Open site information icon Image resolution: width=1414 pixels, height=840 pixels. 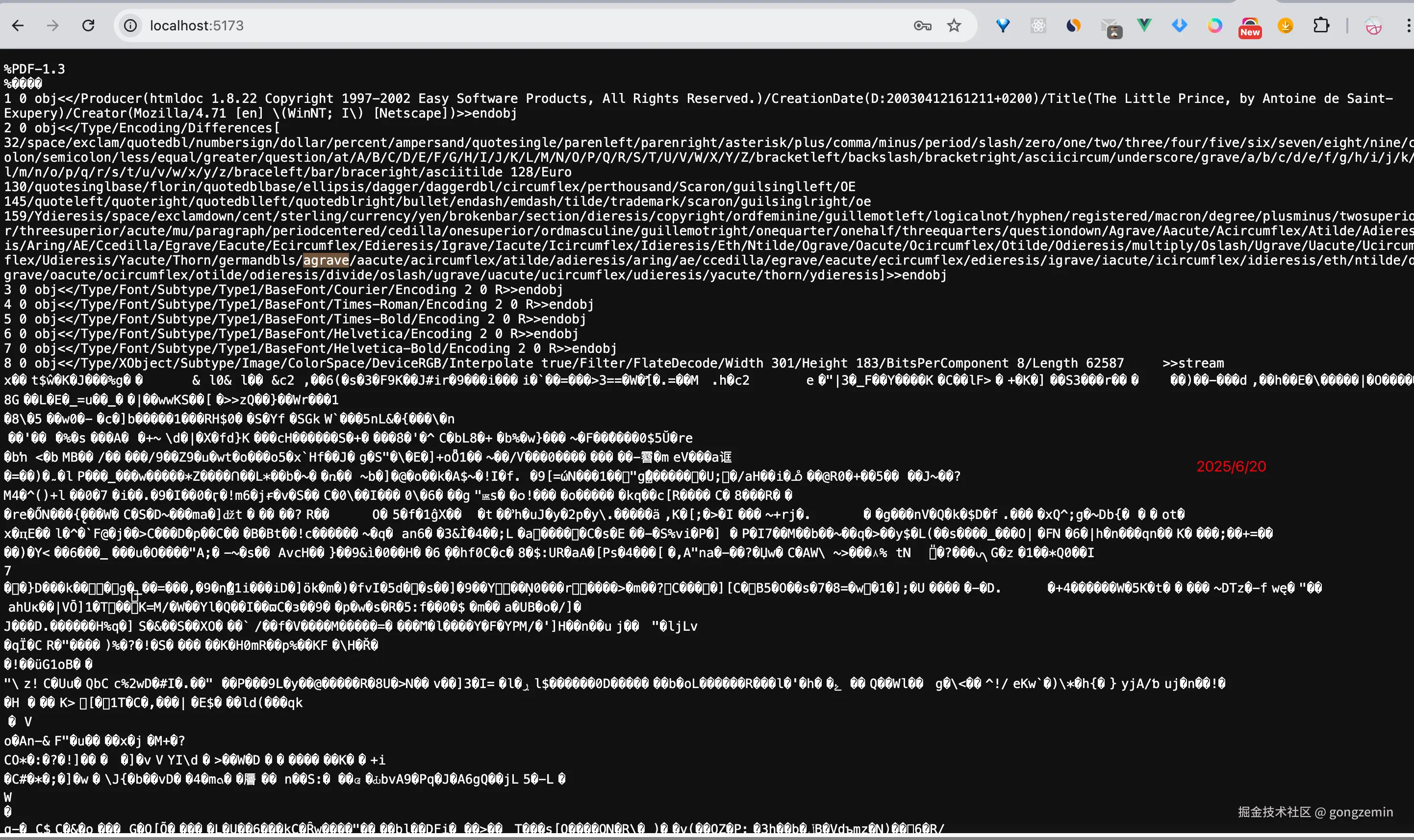coord(131,25)
